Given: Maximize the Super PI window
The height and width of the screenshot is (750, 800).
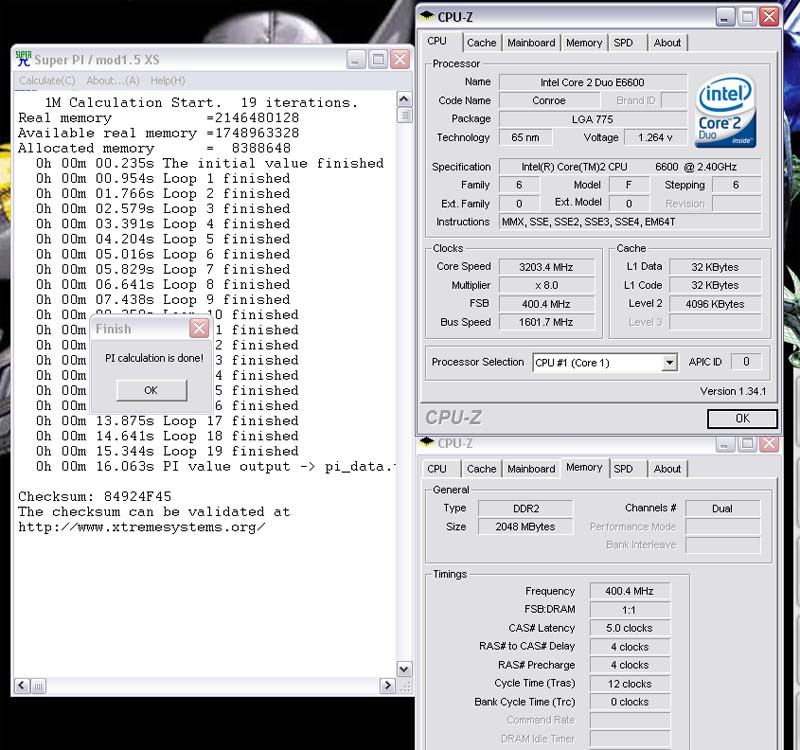Looking at the screenshot, I should click(x=378, y=59).
